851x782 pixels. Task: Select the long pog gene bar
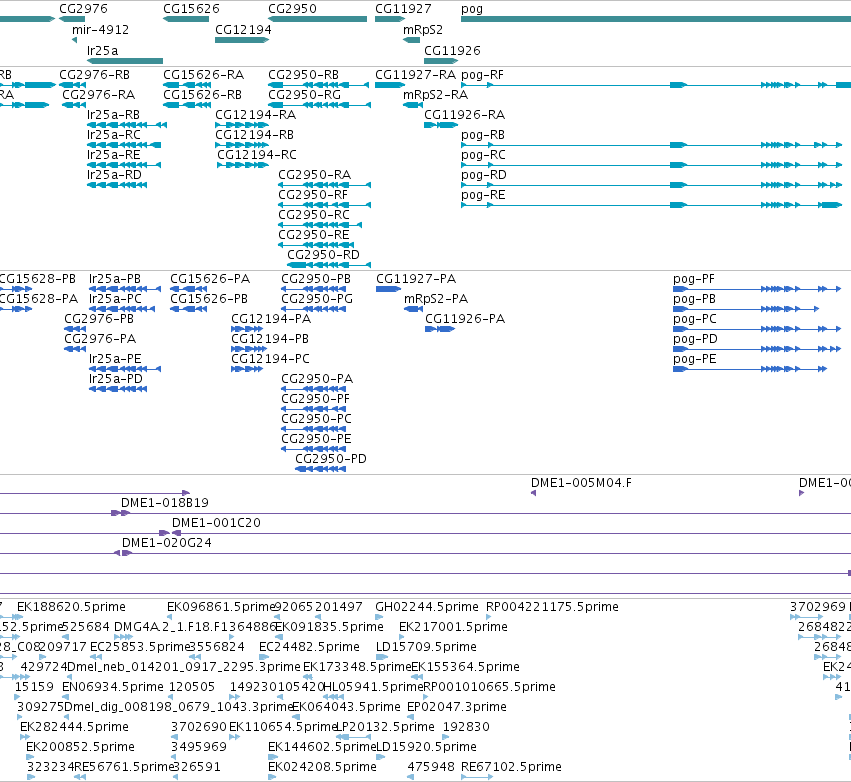click(x=656, y=19)
